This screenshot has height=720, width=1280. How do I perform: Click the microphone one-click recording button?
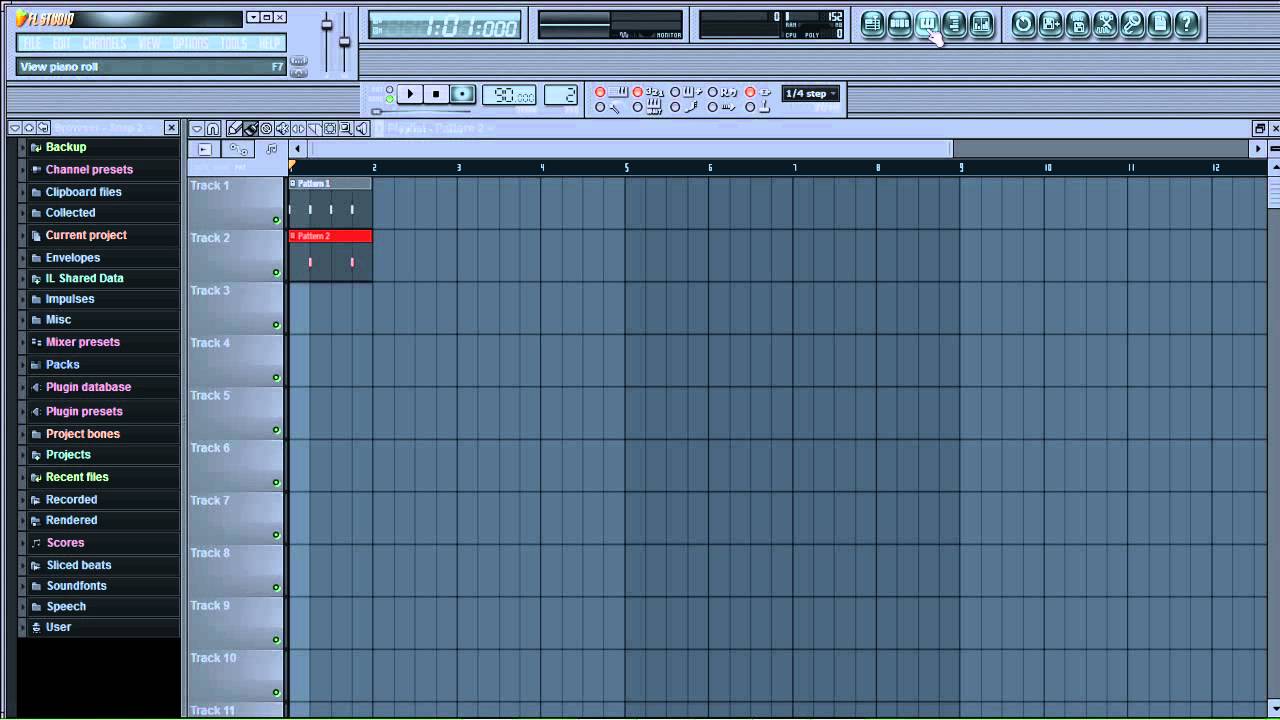pos(1132,24)
